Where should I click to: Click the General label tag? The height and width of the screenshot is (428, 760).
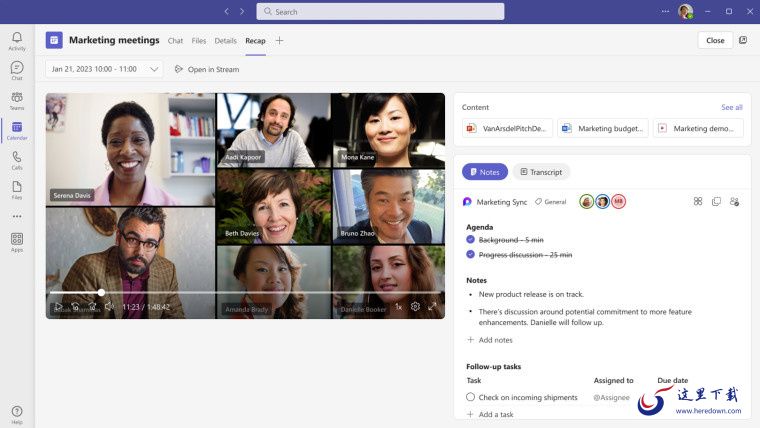pos(551,202)
